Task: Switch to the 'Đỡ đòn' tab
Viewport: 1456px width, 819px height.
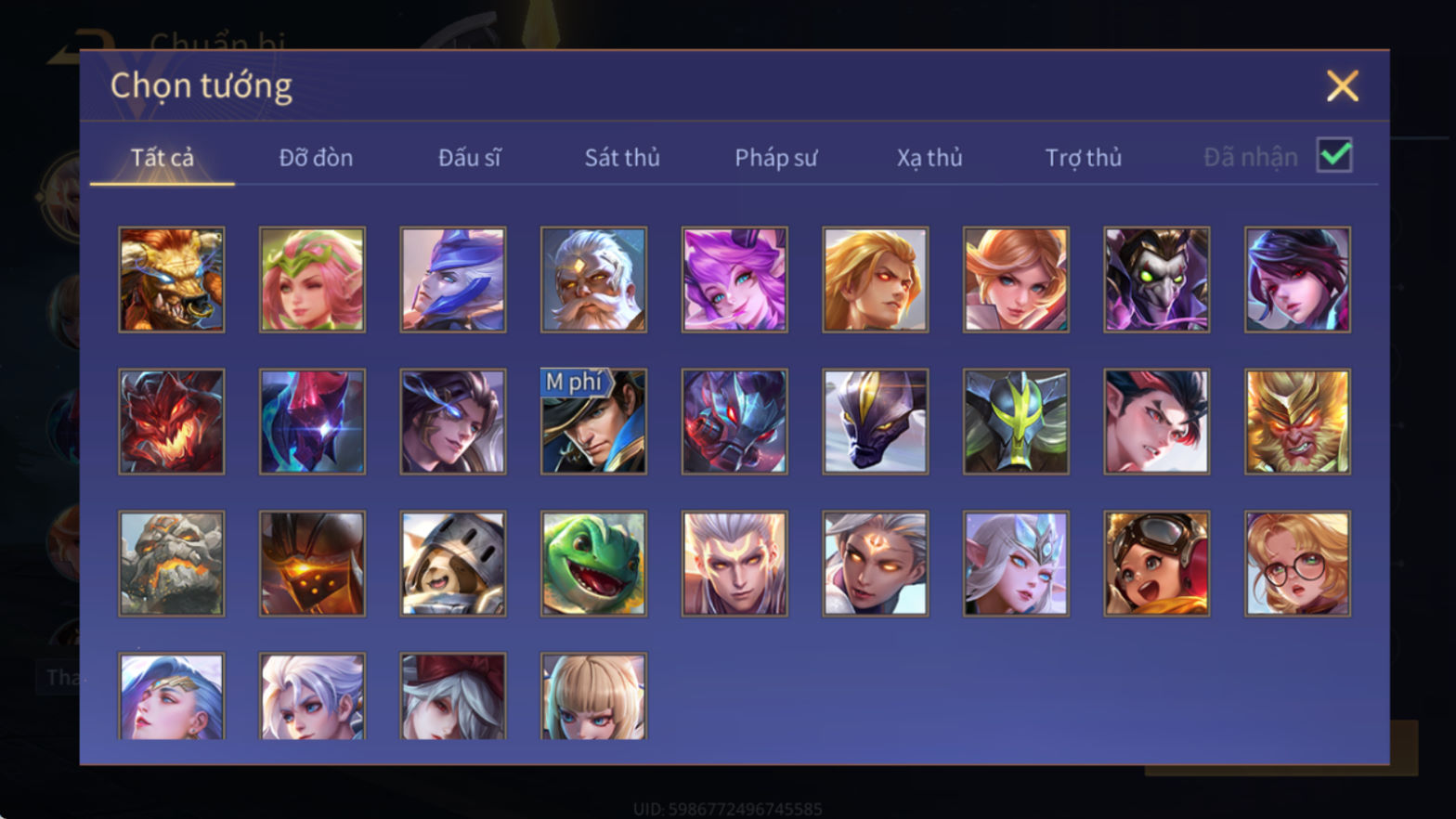Action: click(x=316, y=158)
